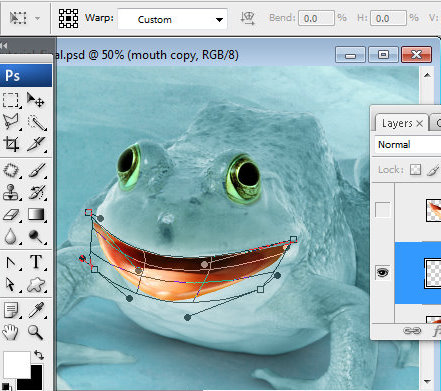
Task: Select the Slice tool
Action: coord(36,144)
